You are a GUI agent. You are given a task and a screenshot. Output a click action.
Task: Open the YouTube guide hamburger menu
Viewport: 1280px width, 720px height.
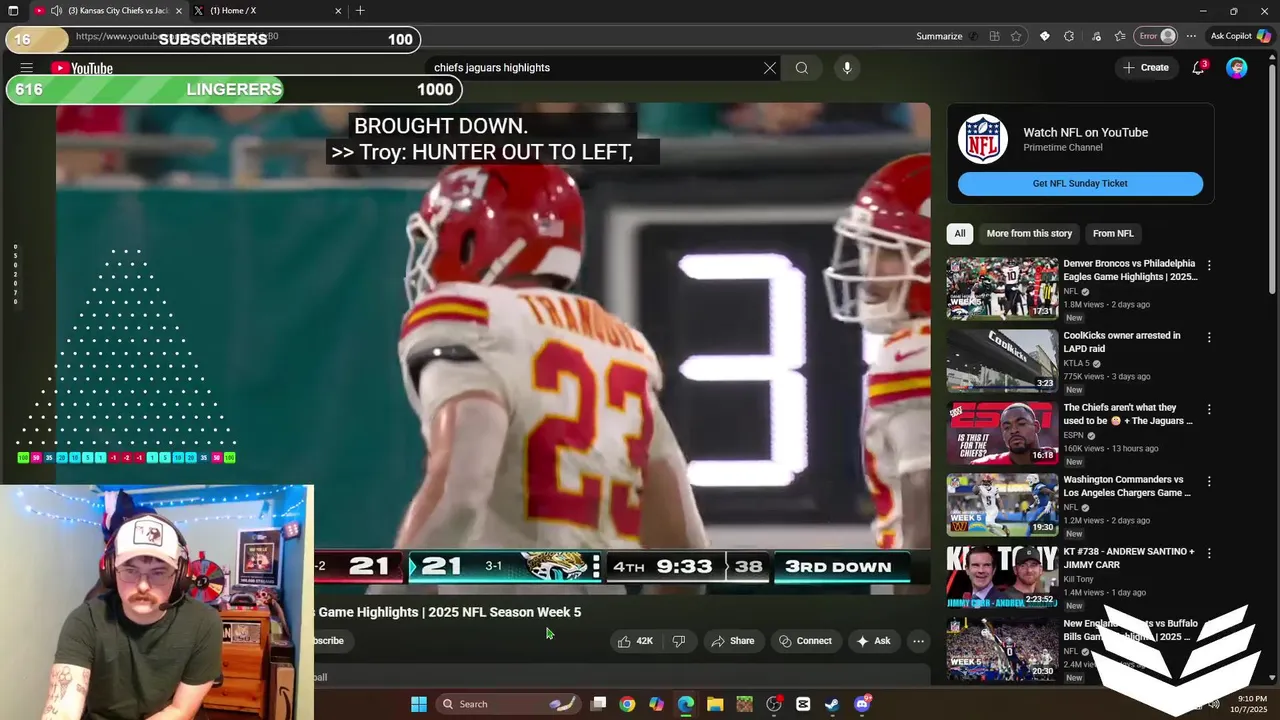click(x=27, y=68)
